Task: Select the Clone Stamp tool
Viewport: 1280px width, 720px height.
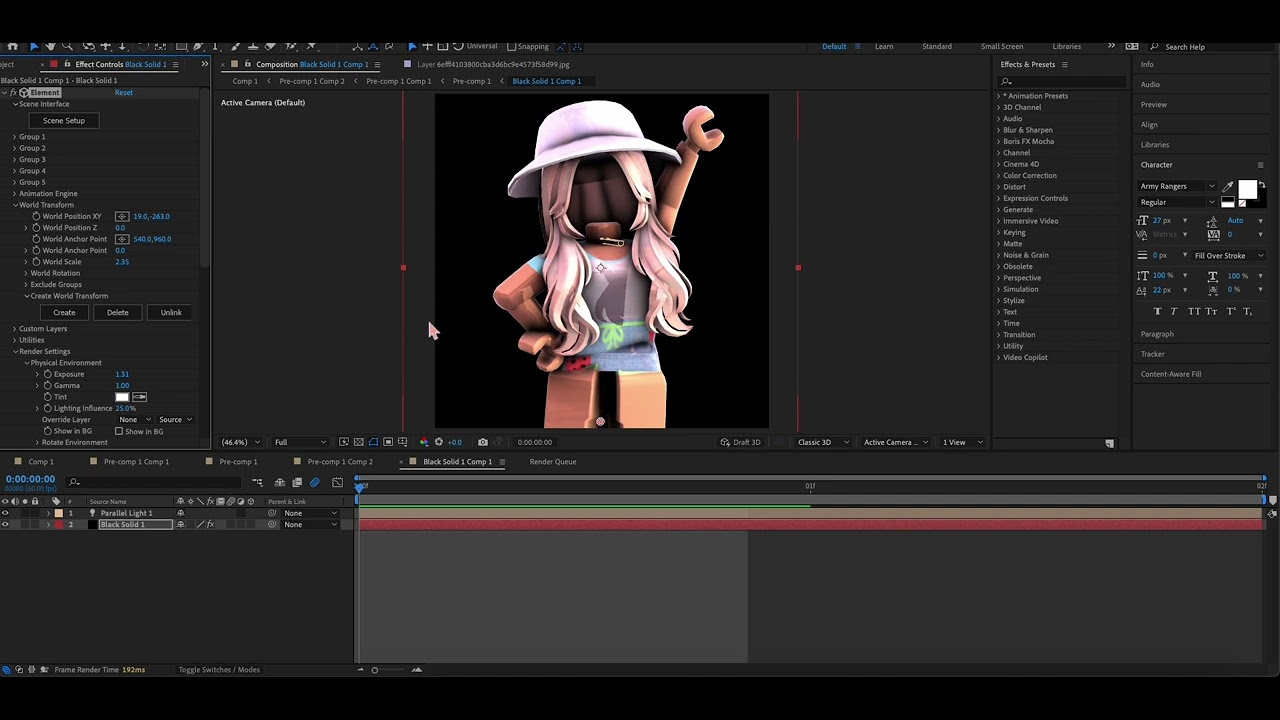Action: click(253, 46)
